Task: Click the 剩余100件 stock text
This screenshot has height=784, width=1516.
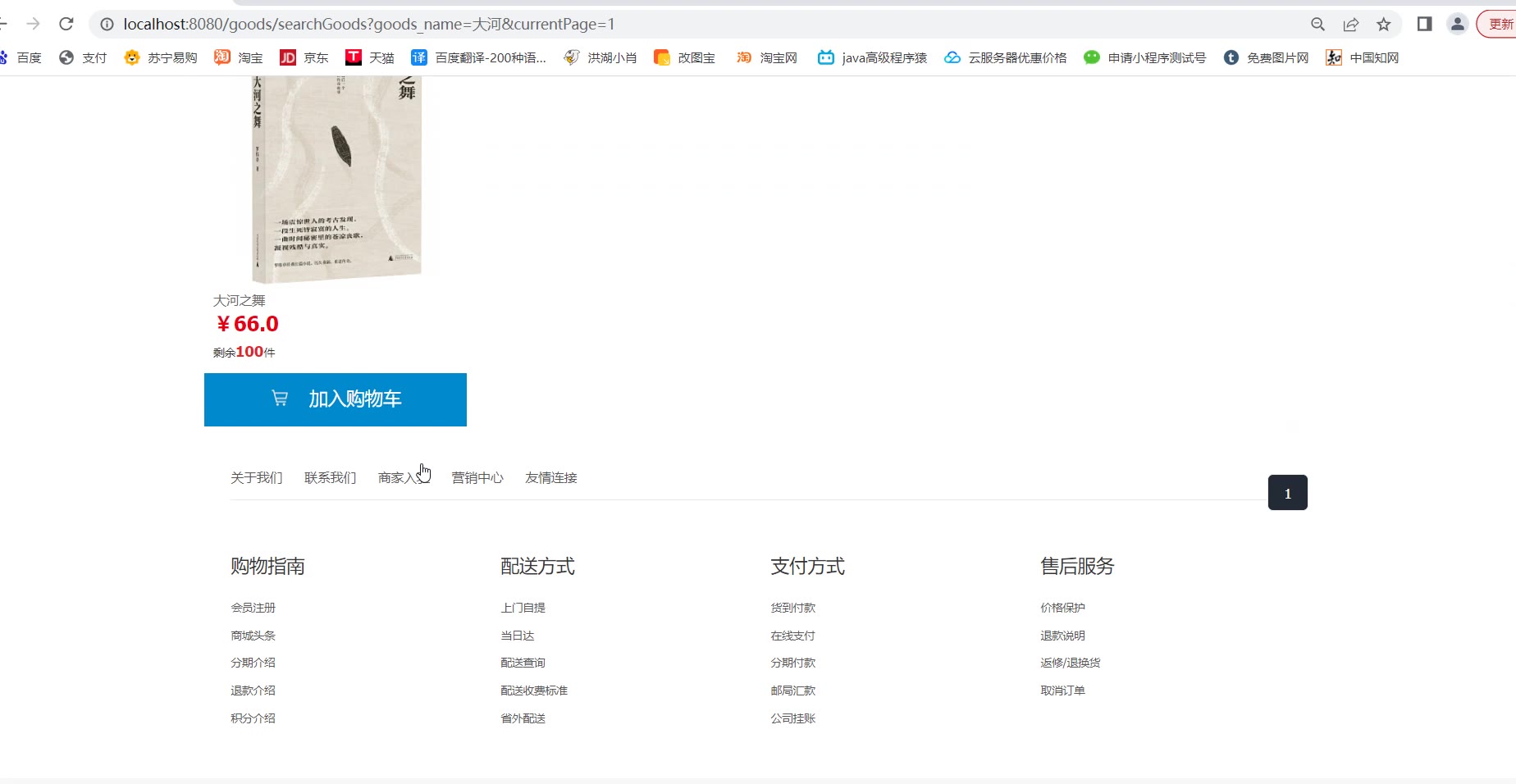Action: coord(244,352)
